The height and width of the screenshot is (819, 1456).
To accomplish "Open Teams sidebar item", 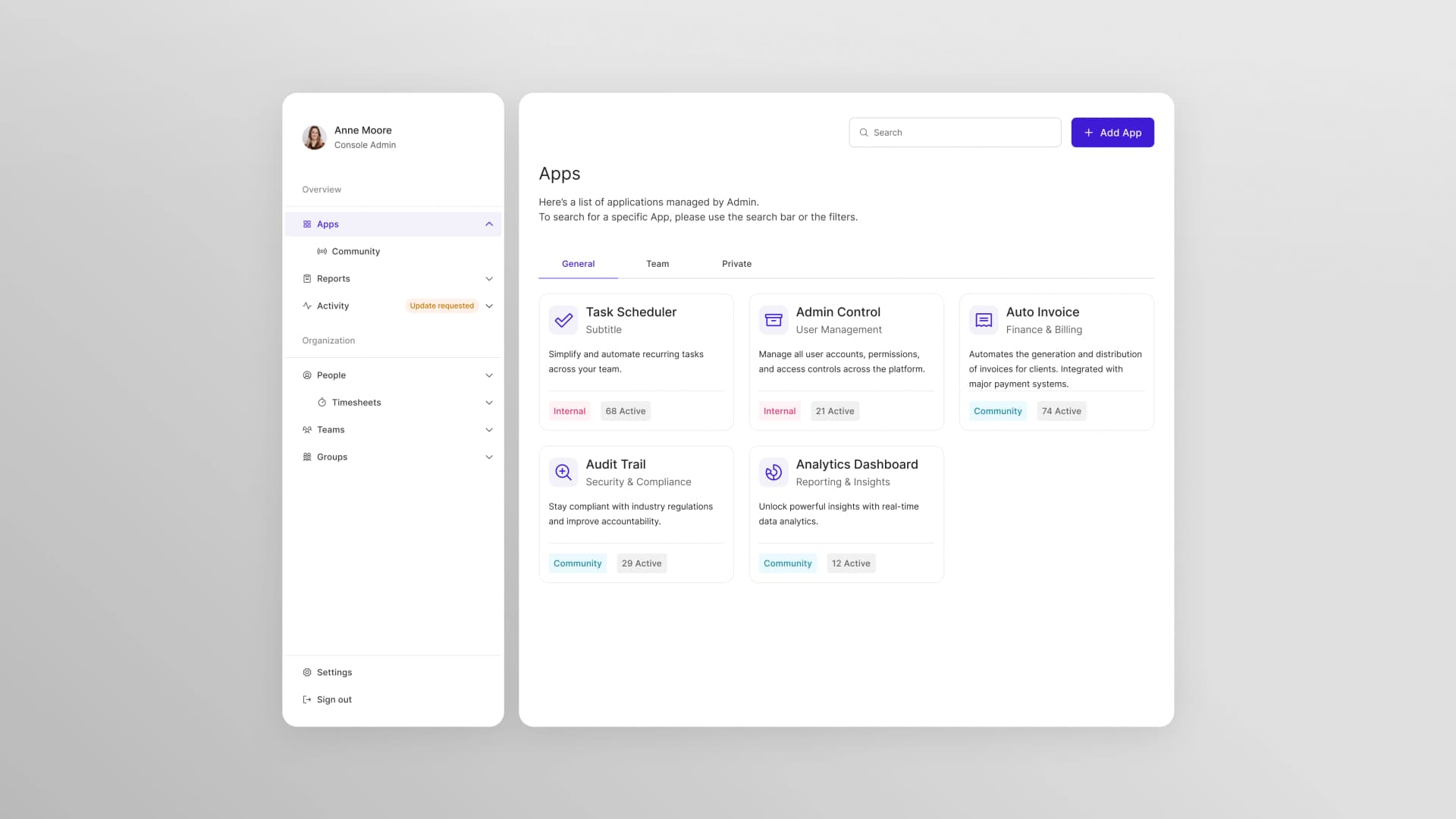I will coord(393,430).
